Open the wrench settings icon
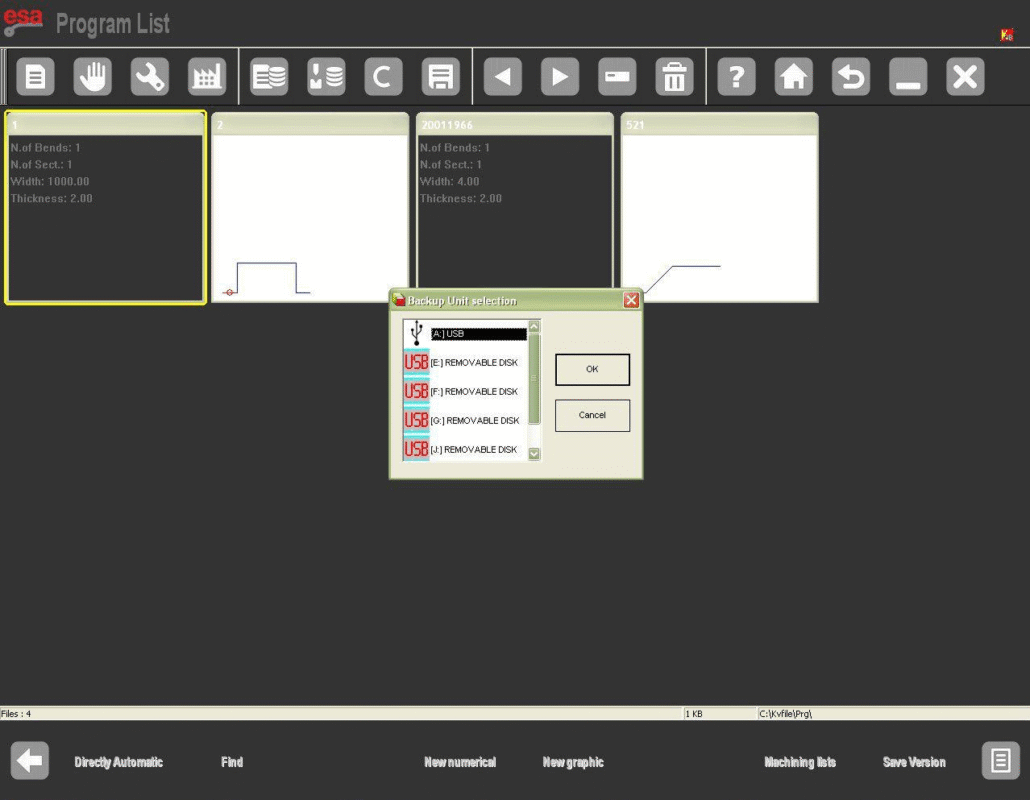The image size is (1030, 800). click(150, 77)
